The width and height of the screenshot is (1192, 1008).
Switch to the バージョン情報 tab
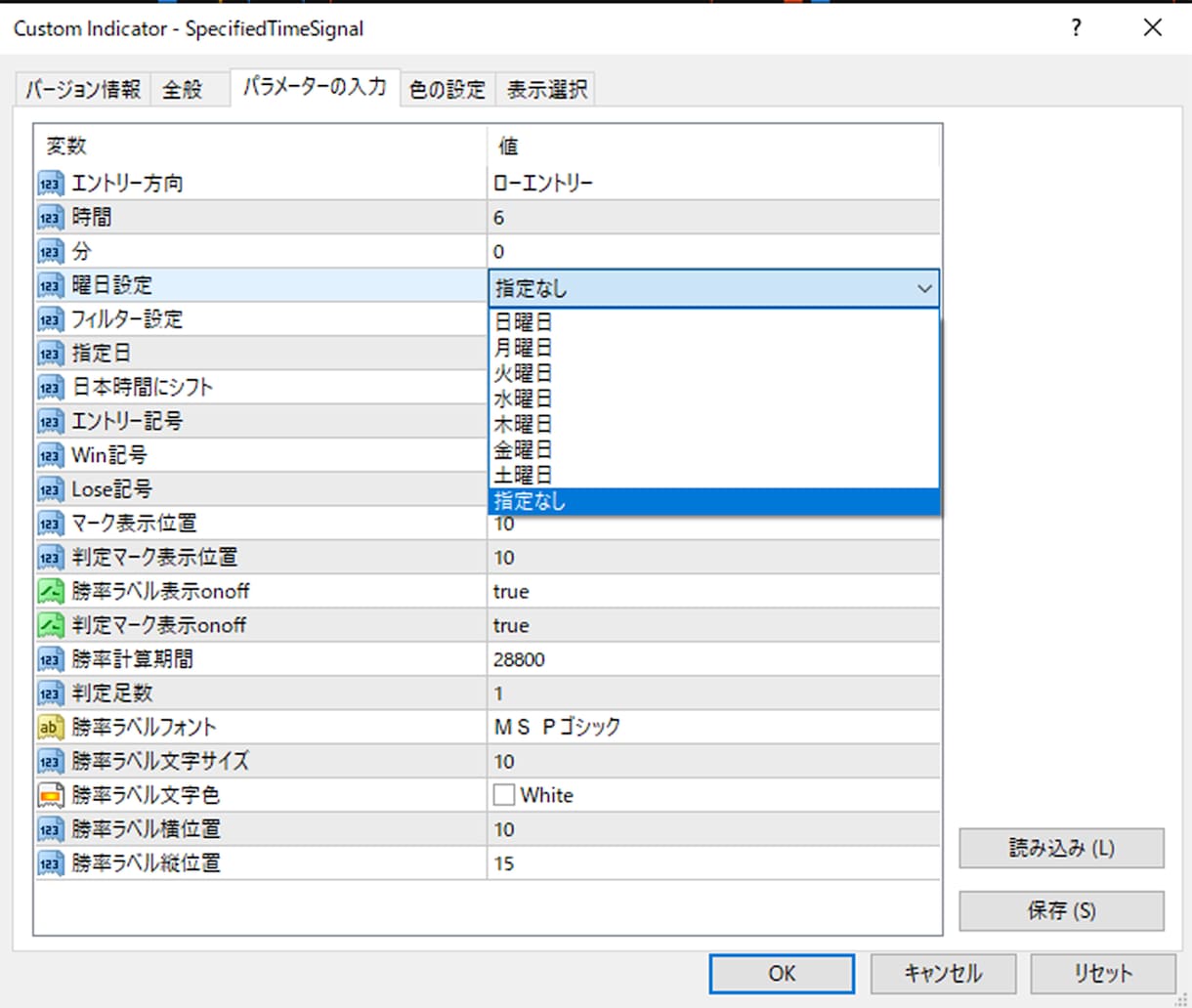(84, 90)
